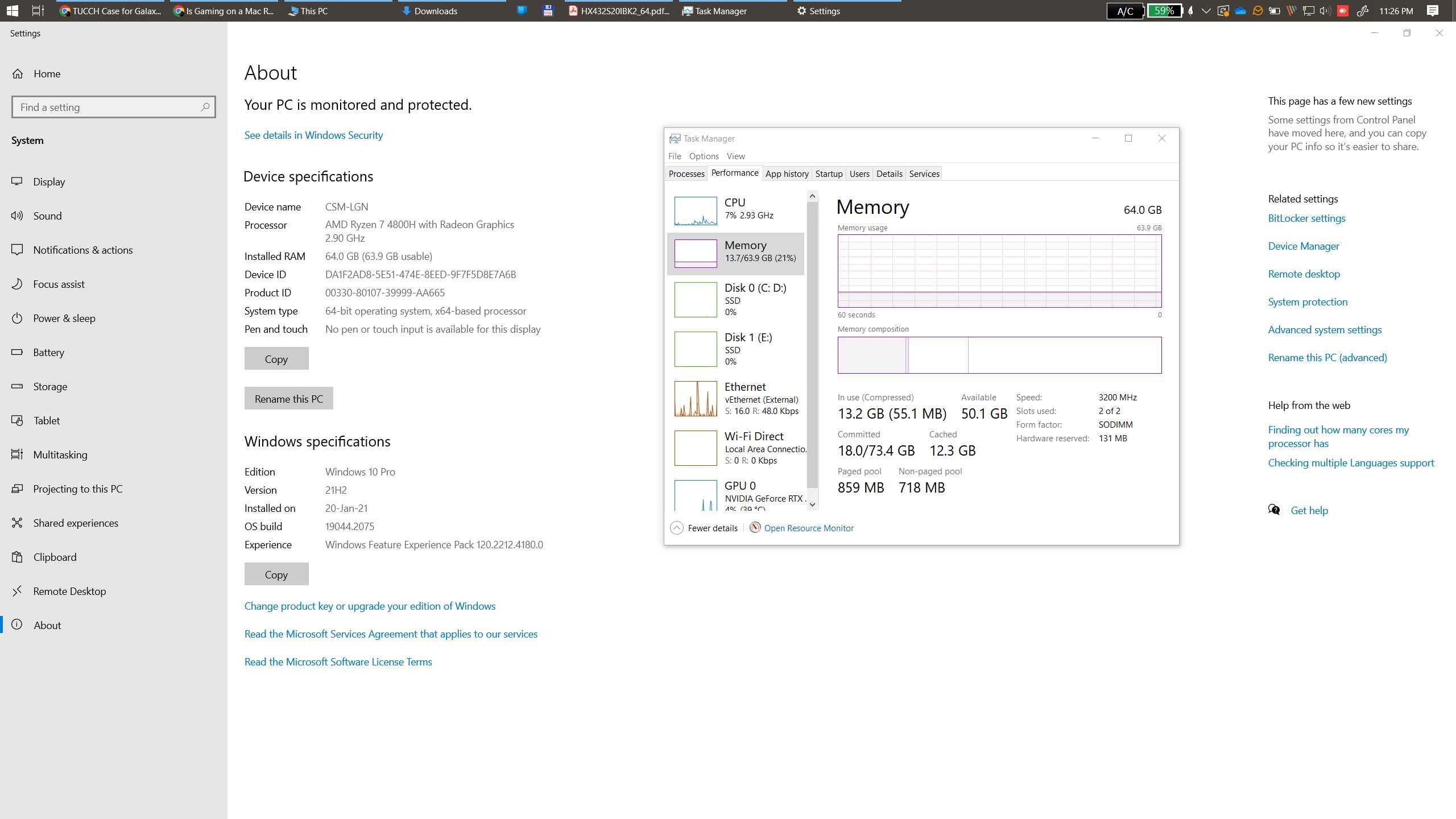
Task: Select GPU 0 NVIDIA GeForce RTX section
Action: [738, 492]
